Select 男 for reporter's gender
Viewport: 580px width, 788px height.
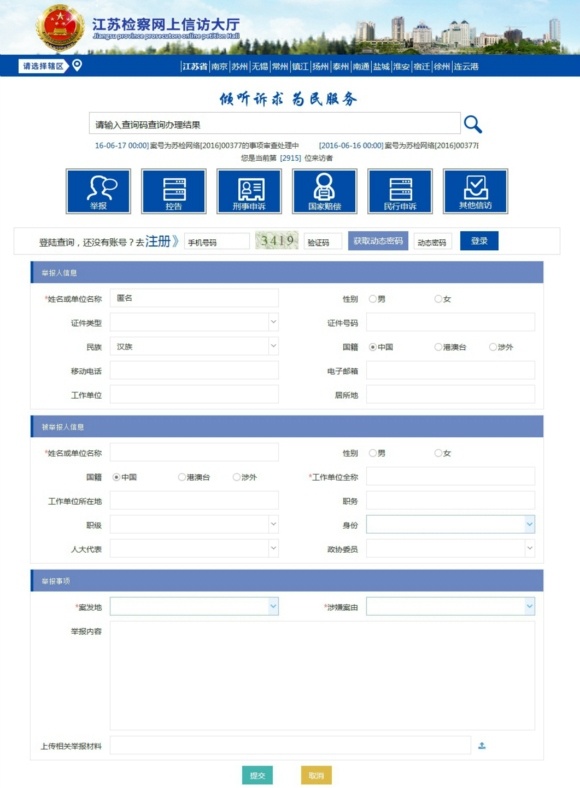pyautogui.click(x=372, y=299)
